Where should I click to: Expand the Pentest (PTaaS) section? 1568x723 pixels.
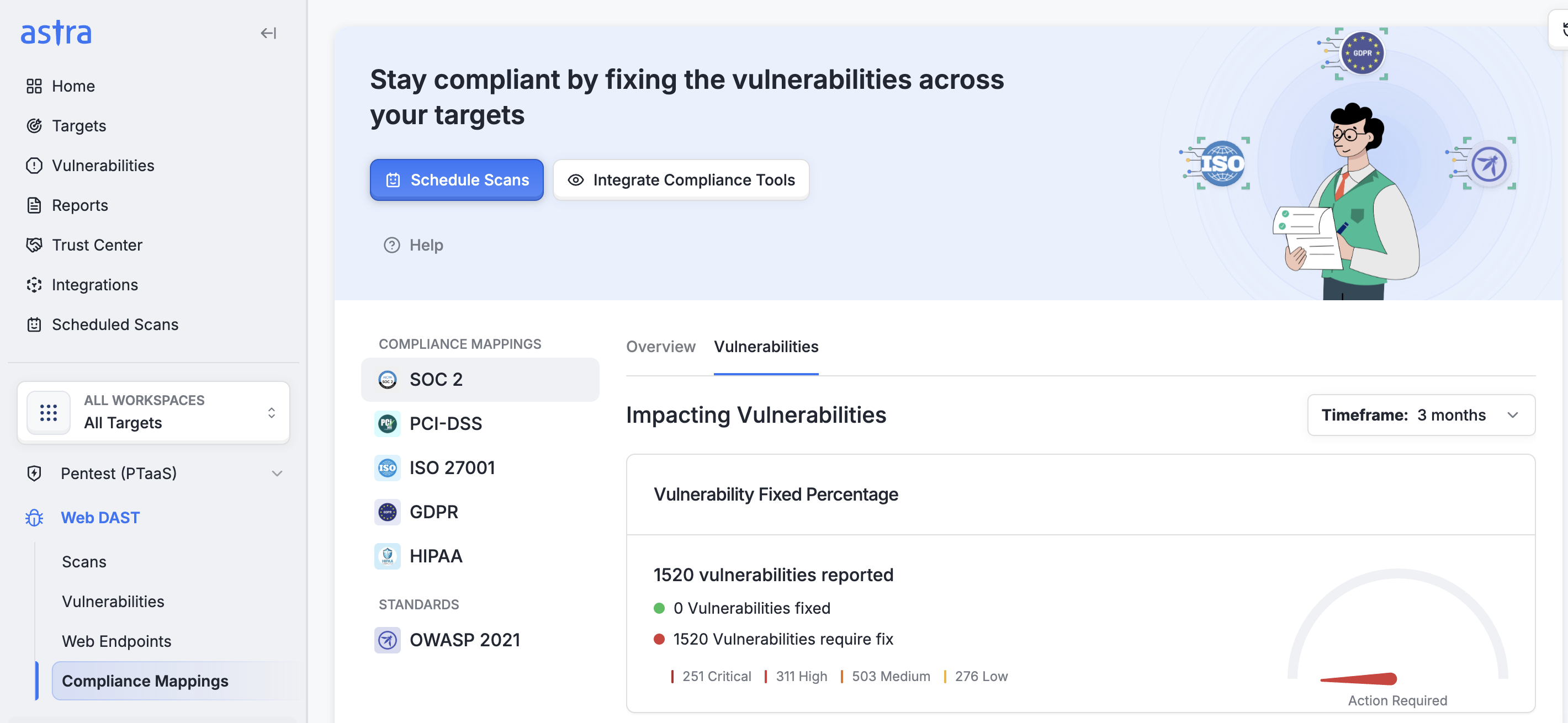pos(277,473)
